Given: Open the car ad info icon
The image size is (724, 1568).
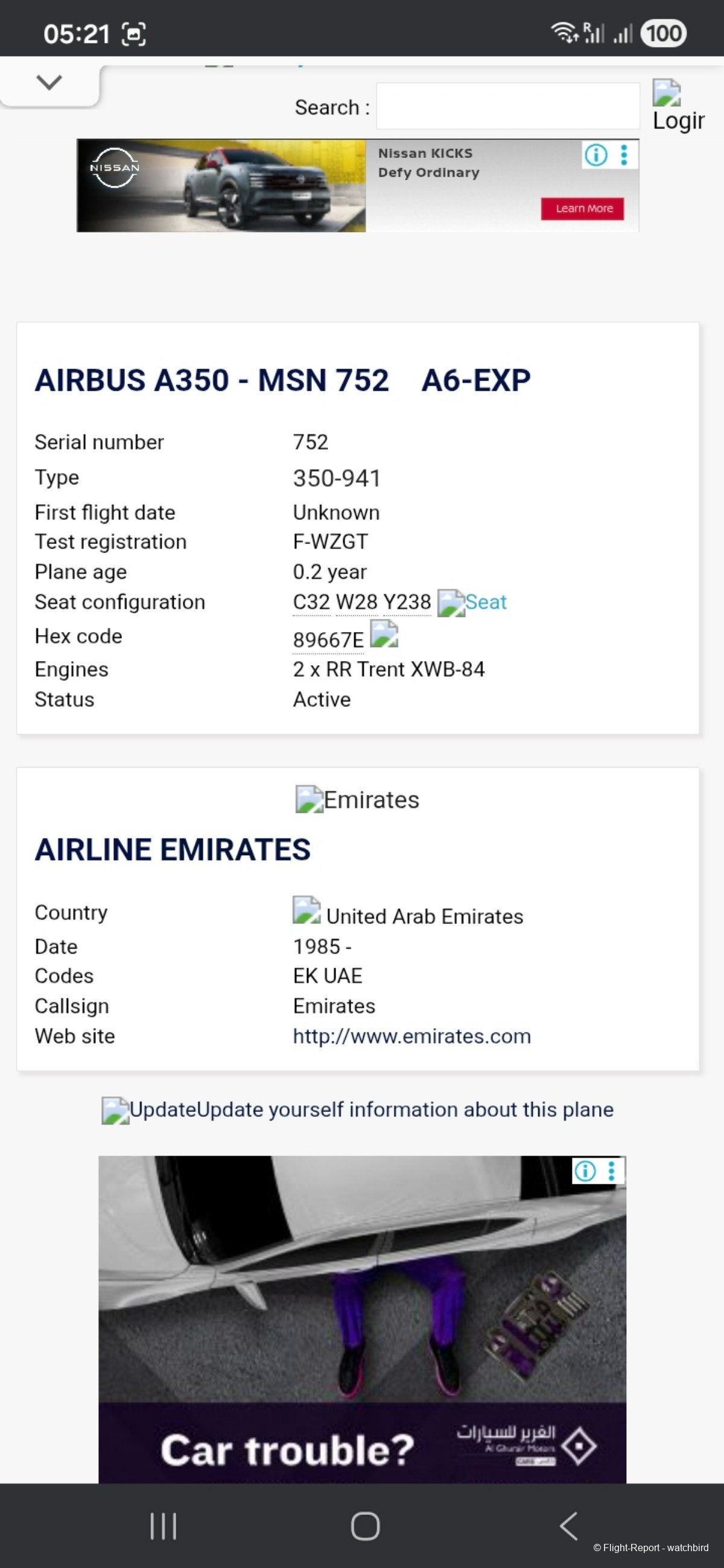Looking at the screenshot, I should pyautogui.click(x=585, y=1171).
